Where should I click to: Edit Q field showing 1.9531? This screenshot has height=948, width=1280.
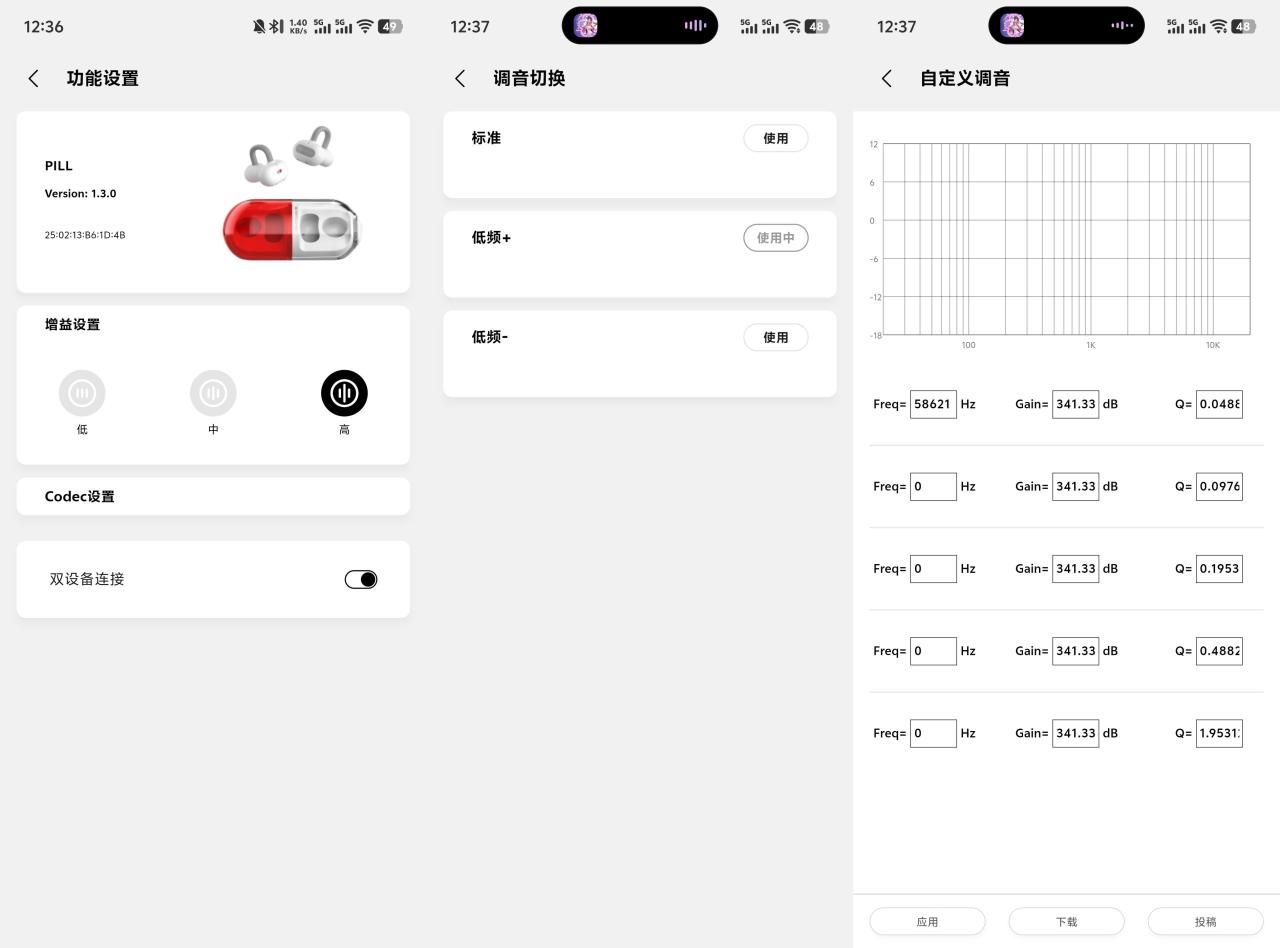tap(1219, 733)
